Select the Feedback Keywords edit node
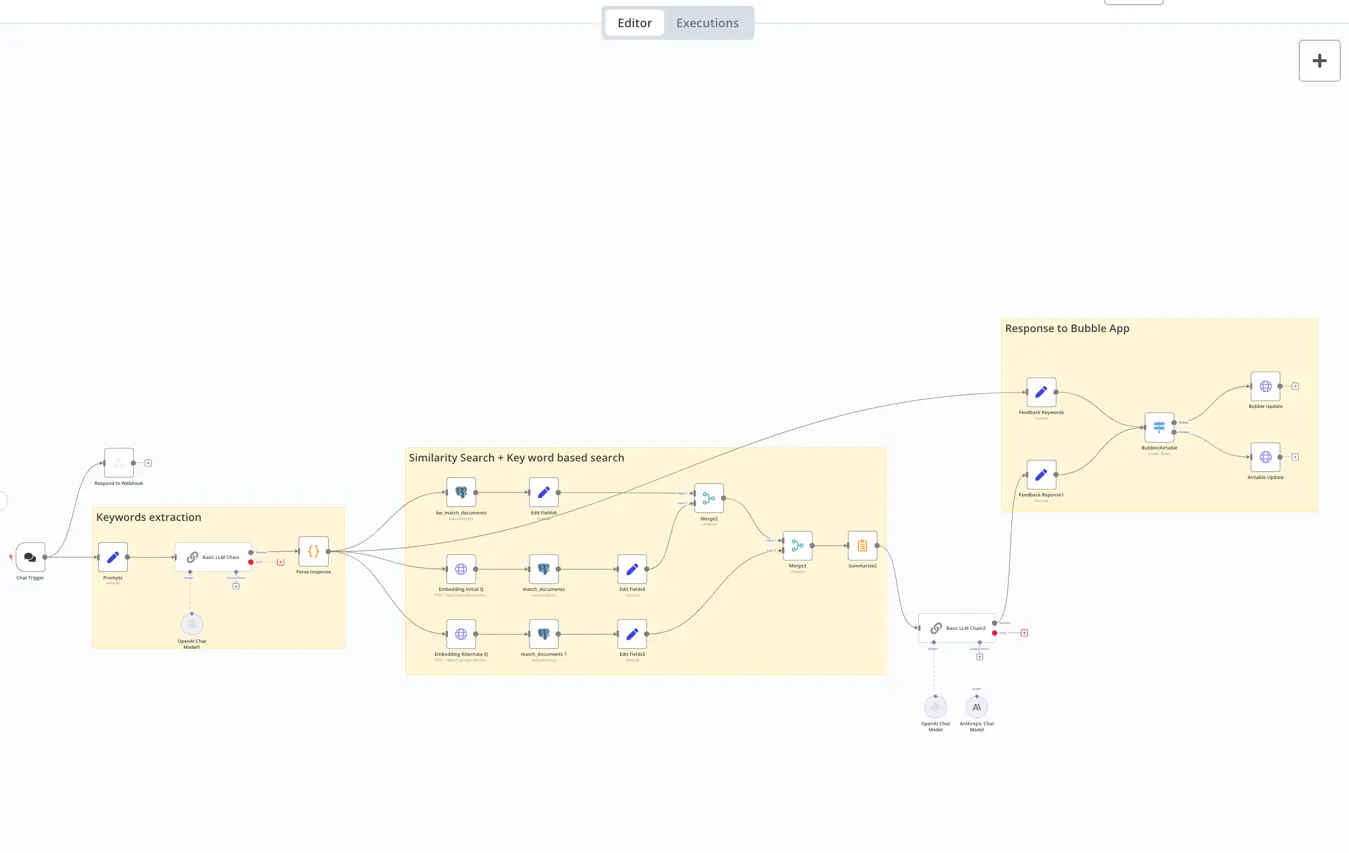Screen dimensions: 1349x853 pyautogui.click(x=1041, y=392)
